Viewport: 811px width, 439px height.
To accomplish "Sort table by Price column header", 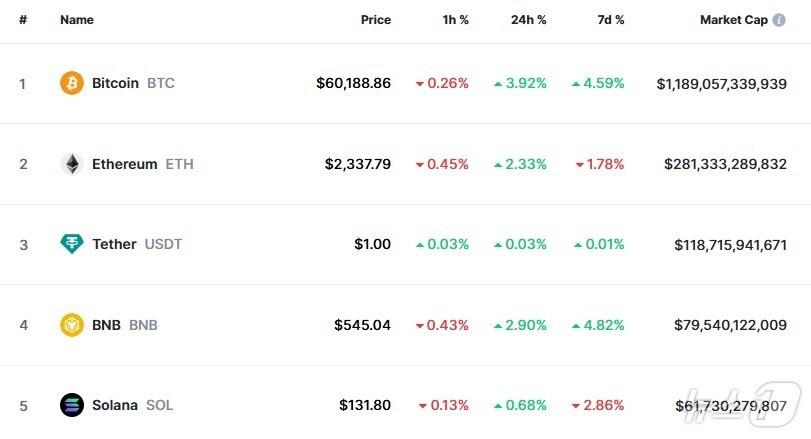I will pos(376,20).
